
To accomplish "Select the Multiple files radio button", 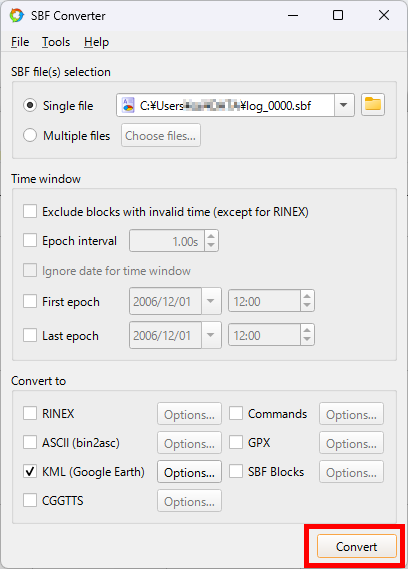I will (x=30, y=135).
